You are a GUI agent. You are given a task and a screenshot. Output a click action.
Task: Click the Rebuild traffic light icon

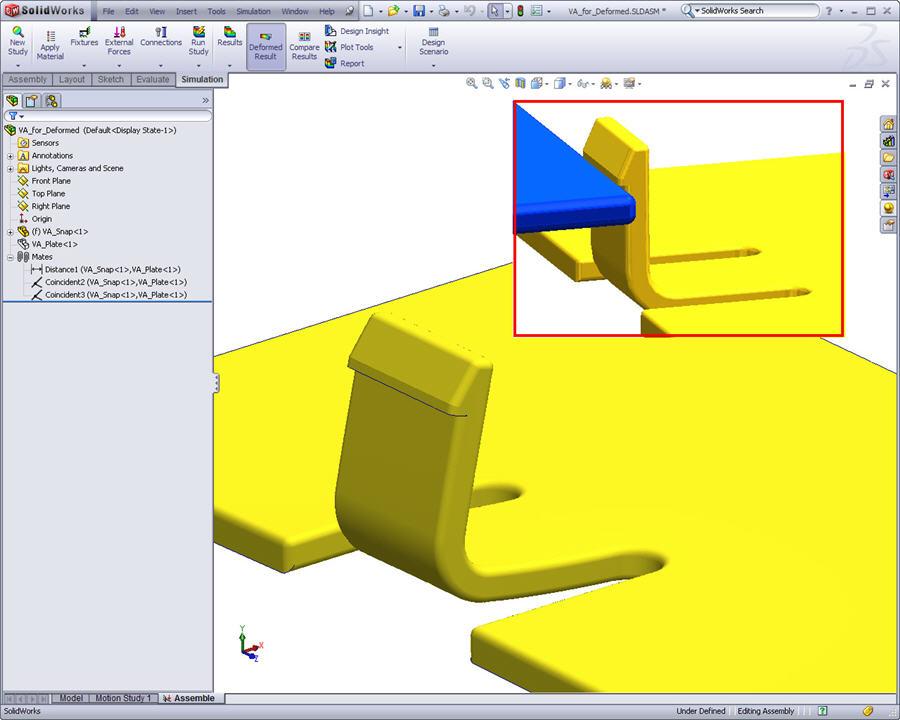tap(520, 11)
